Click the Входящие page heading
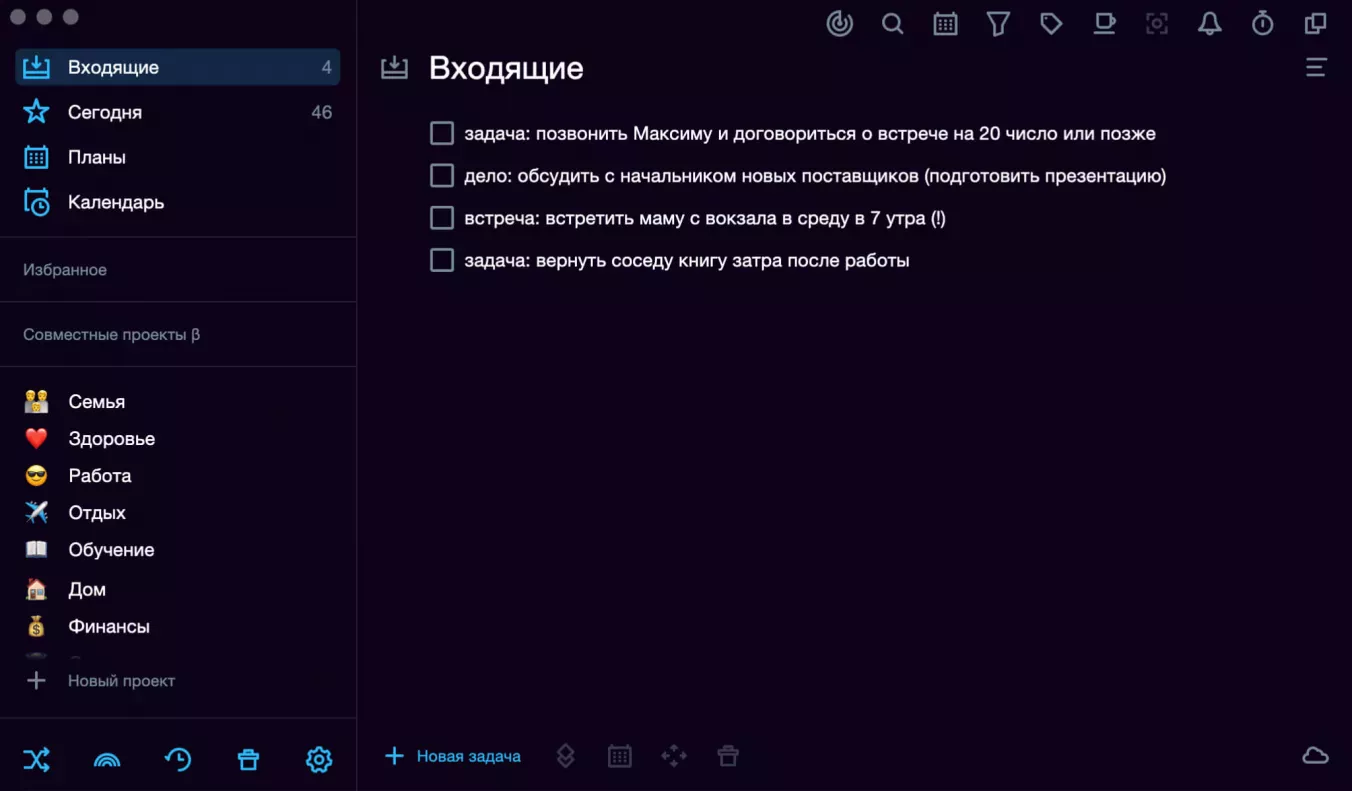 (x=506, y=68)
